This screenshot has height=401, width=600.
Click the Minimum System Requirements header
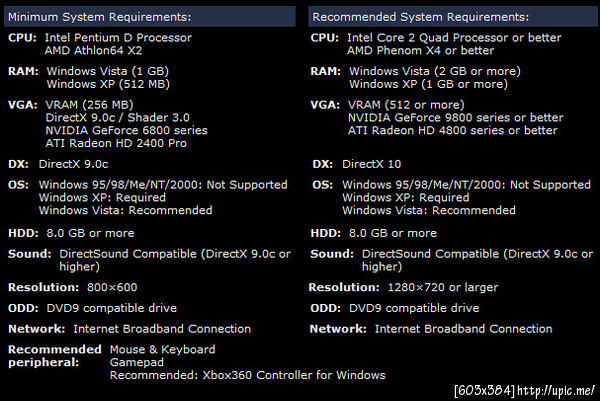click(x=150, y=17)
